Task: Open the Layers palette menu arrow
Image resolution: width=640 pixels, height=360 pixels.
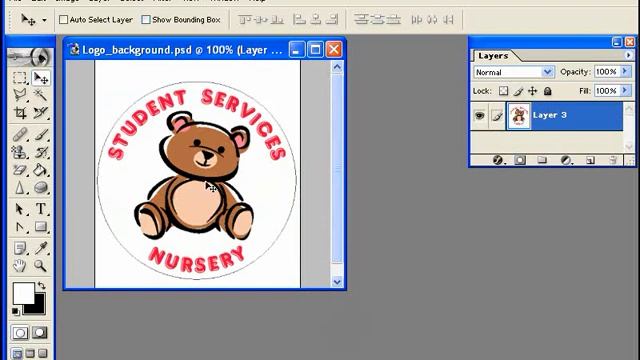Action: (x=629, y=55)
